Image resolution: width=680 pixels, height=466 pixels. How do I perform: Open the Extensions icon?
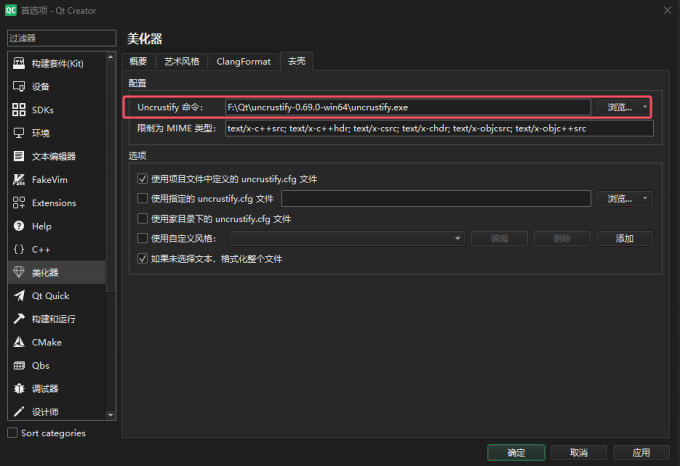[x=19, y=202]
